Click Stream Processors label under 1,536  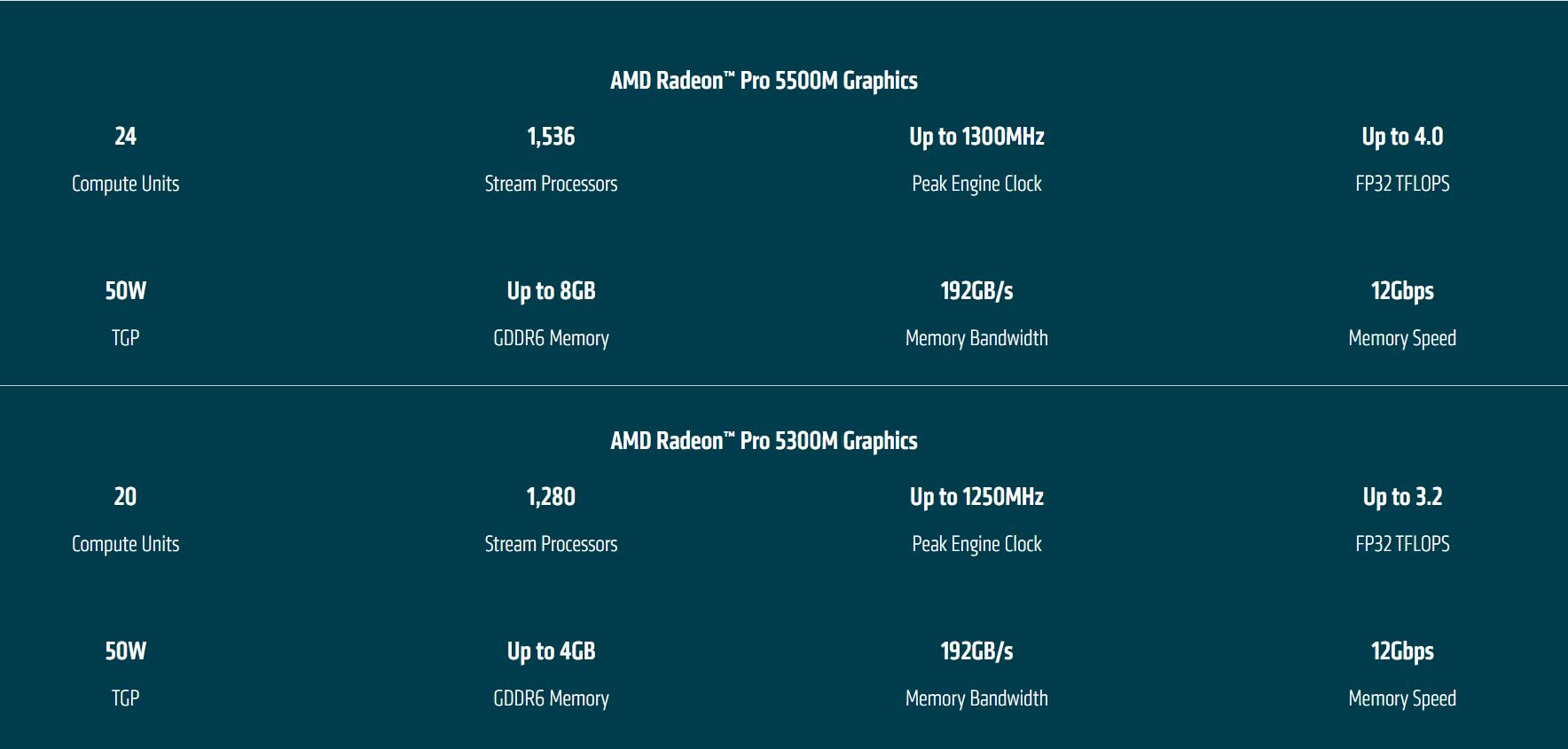pos(551,184)
